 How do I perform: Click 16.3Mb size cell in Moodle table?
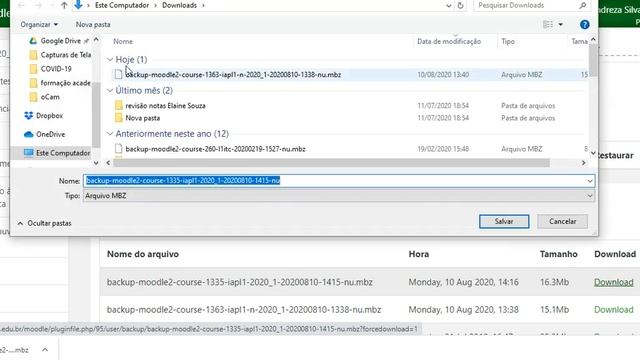(x=554, y=282)
